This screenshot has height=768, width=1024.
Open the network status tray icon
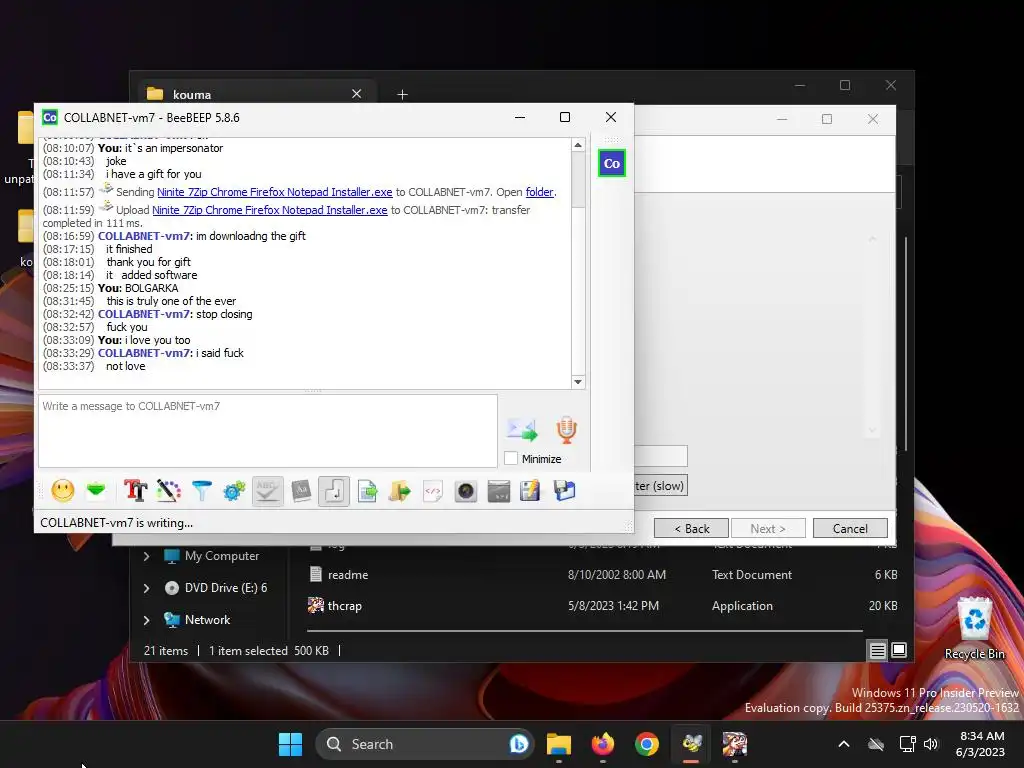click(x=907, y=744)
